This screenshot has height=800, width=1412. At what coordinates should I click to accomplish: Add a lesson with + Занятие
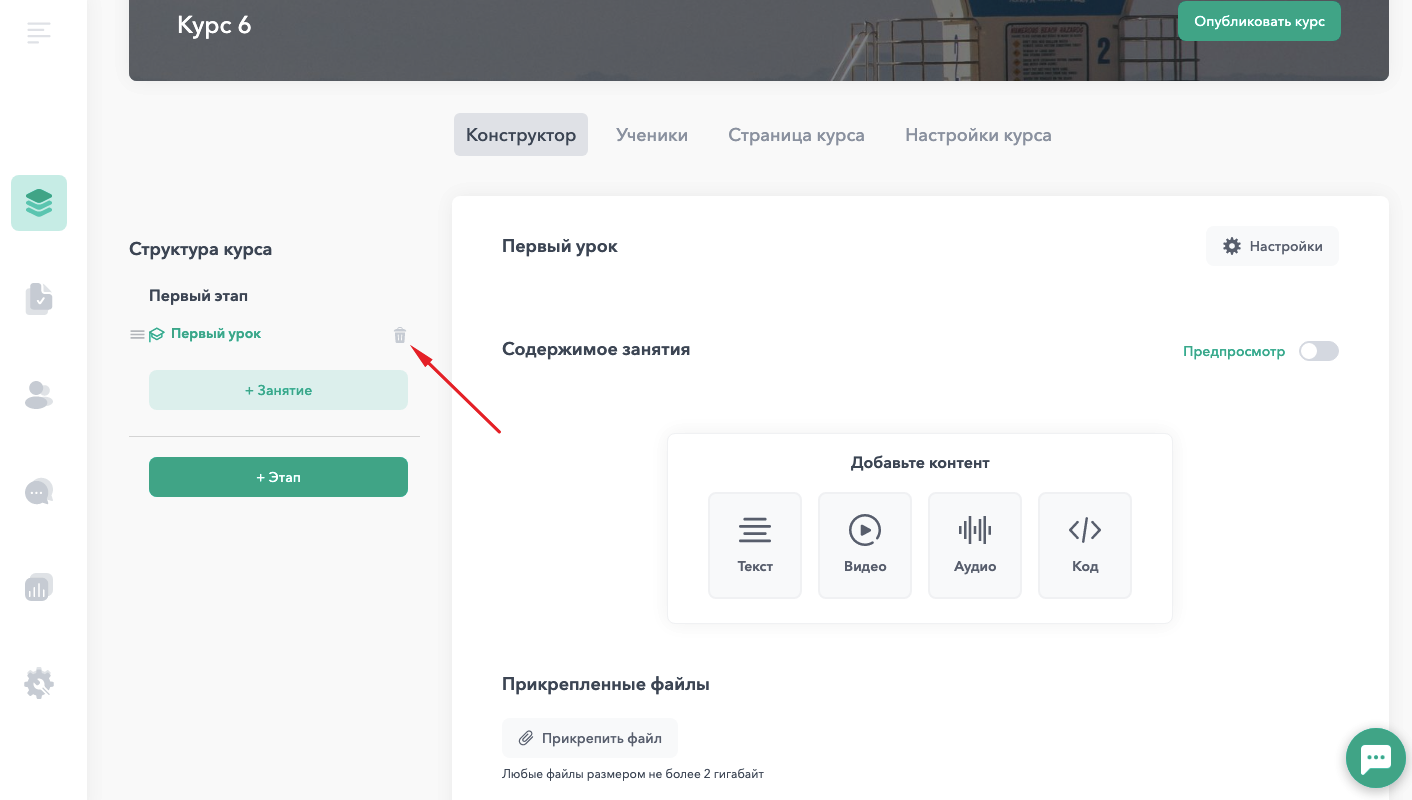[x=278, y=390]
